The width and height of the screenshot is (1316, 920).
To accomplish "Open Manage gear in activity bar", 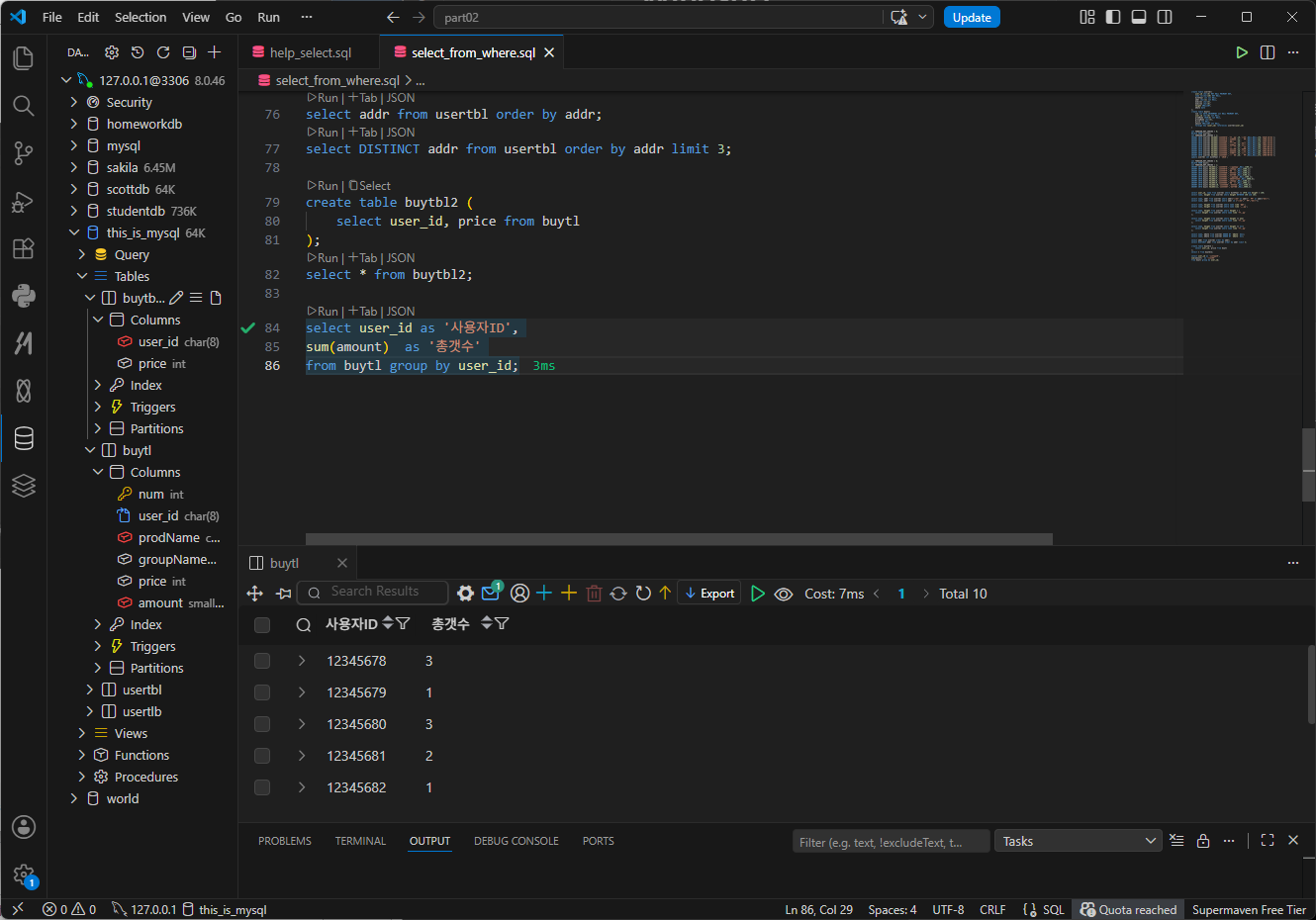I will (24, 874).
